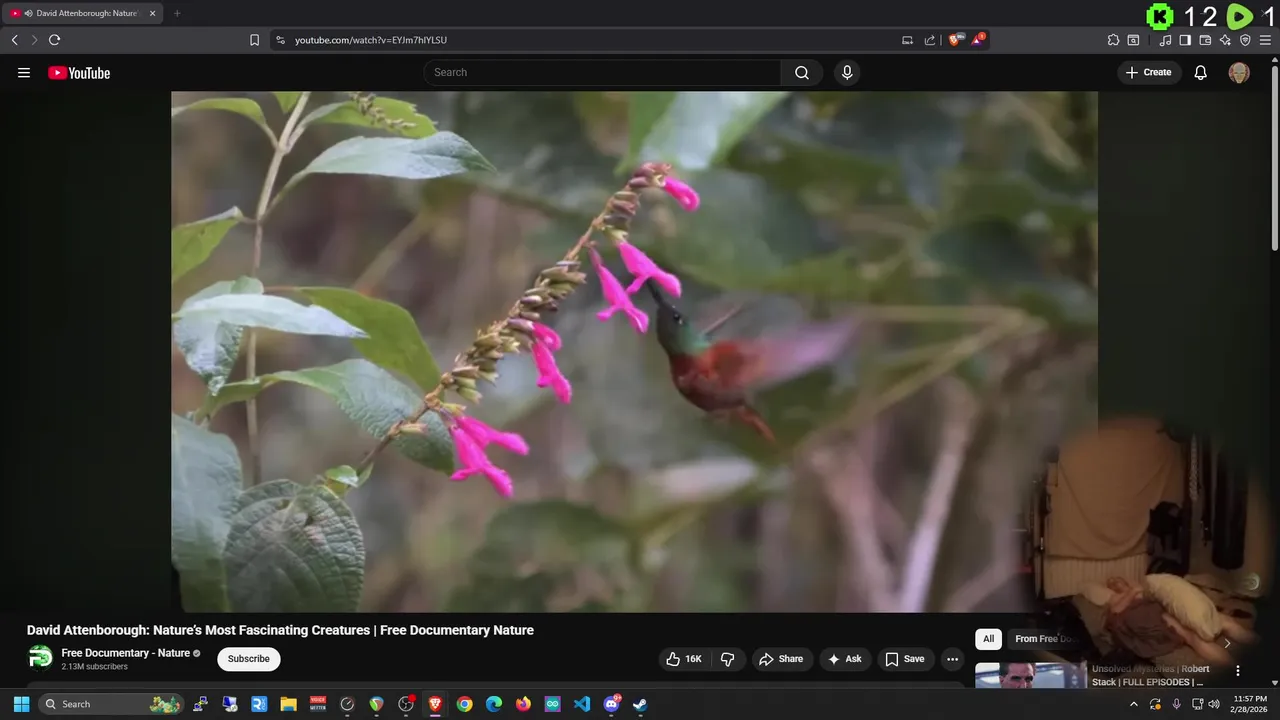1280x720 pixels.
Task: Open the account avatar menu
Action: point(1239,73)
